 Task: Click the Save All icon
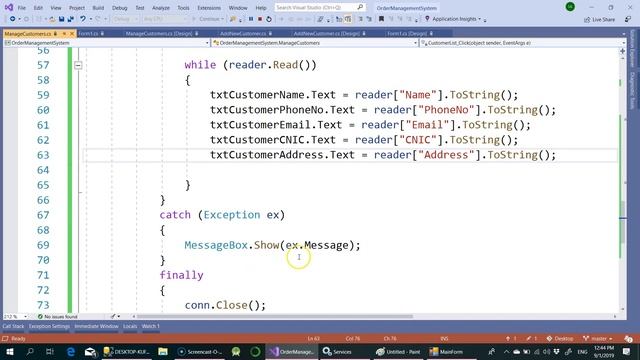tap(71, 19)
